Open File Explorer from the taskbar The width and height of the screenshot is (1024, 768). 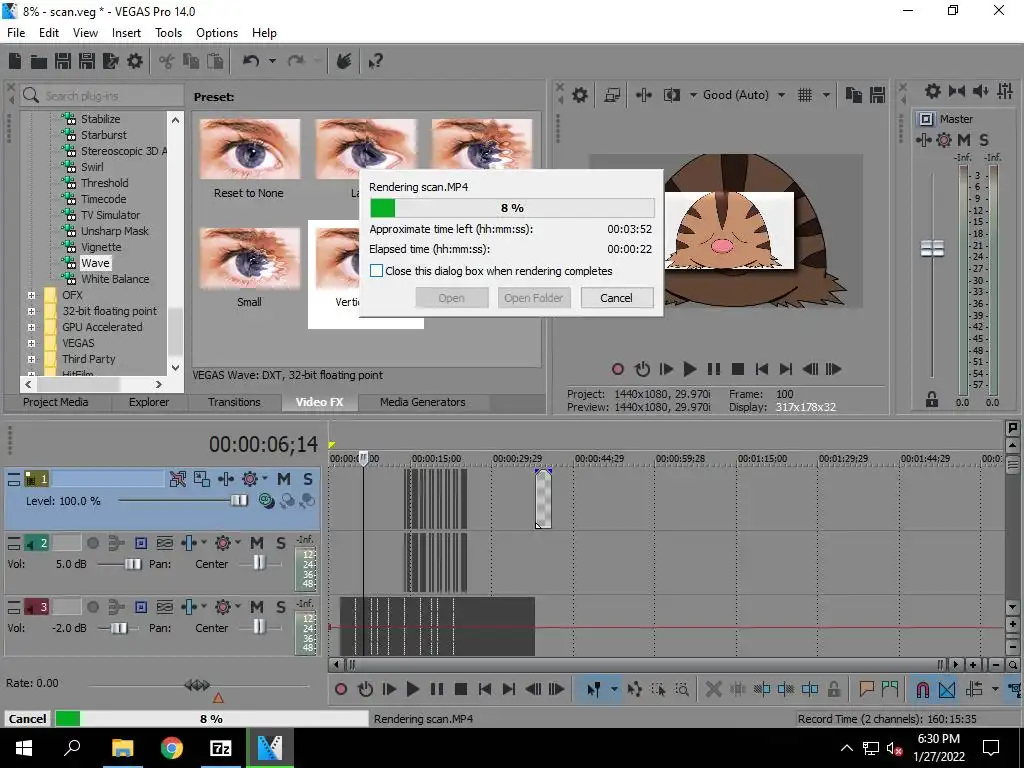(x=122, y=747)
